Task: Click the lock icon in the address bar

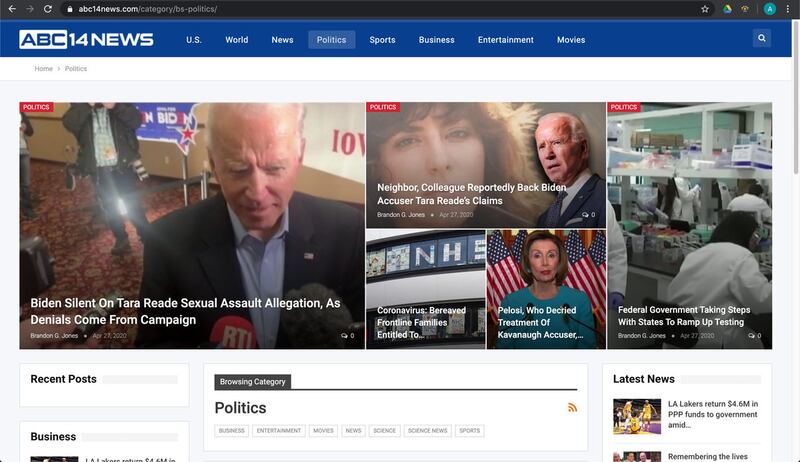Action: point(70,9)
